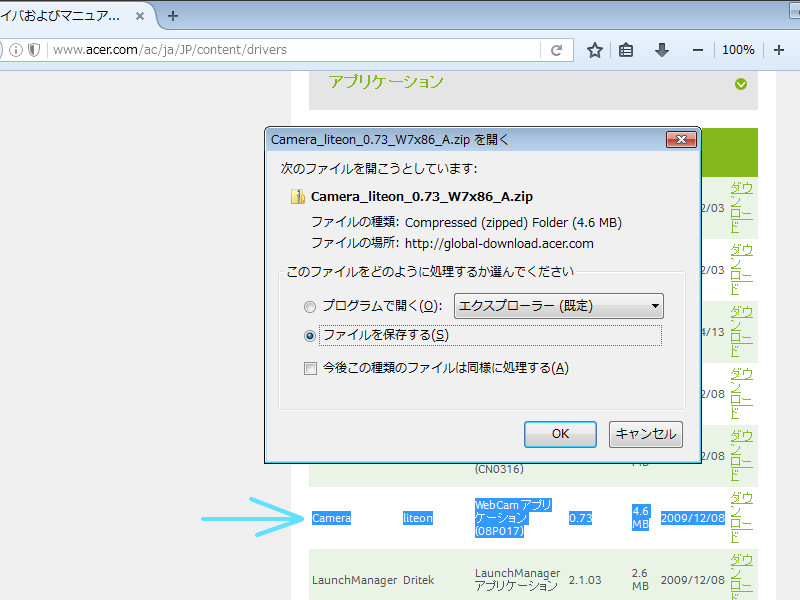Click the 2.1.03 version cell
The image size is (800, 600).
pyautogui.click(x=585, y=580)
